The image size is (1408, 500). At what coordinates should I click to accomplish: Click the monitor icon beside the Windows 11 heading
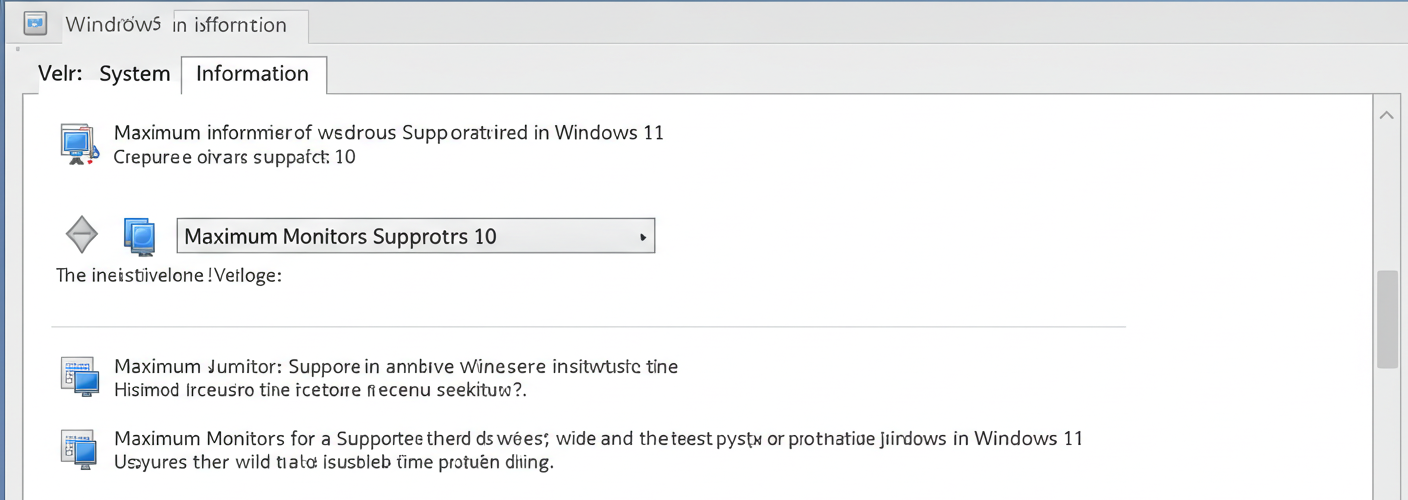[79, 144]
